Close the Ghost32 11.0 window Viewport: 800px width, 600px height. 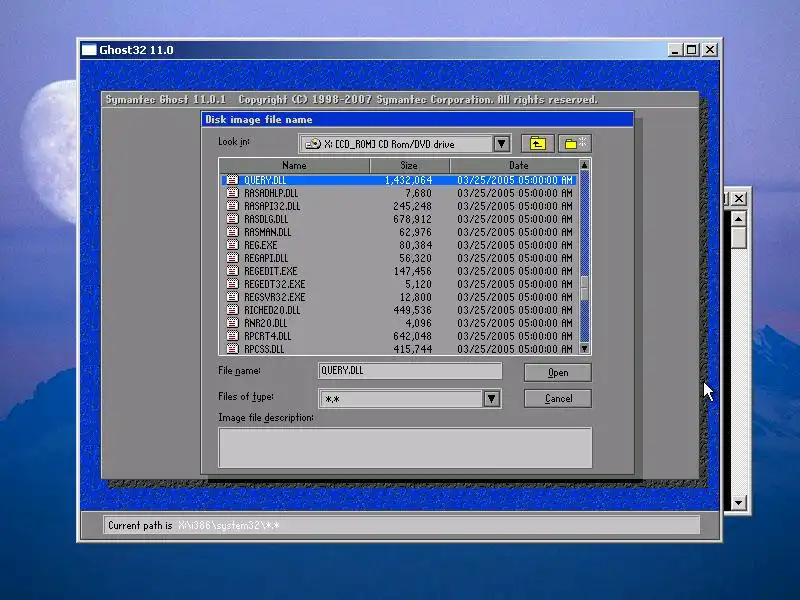(x=710, y=50)
